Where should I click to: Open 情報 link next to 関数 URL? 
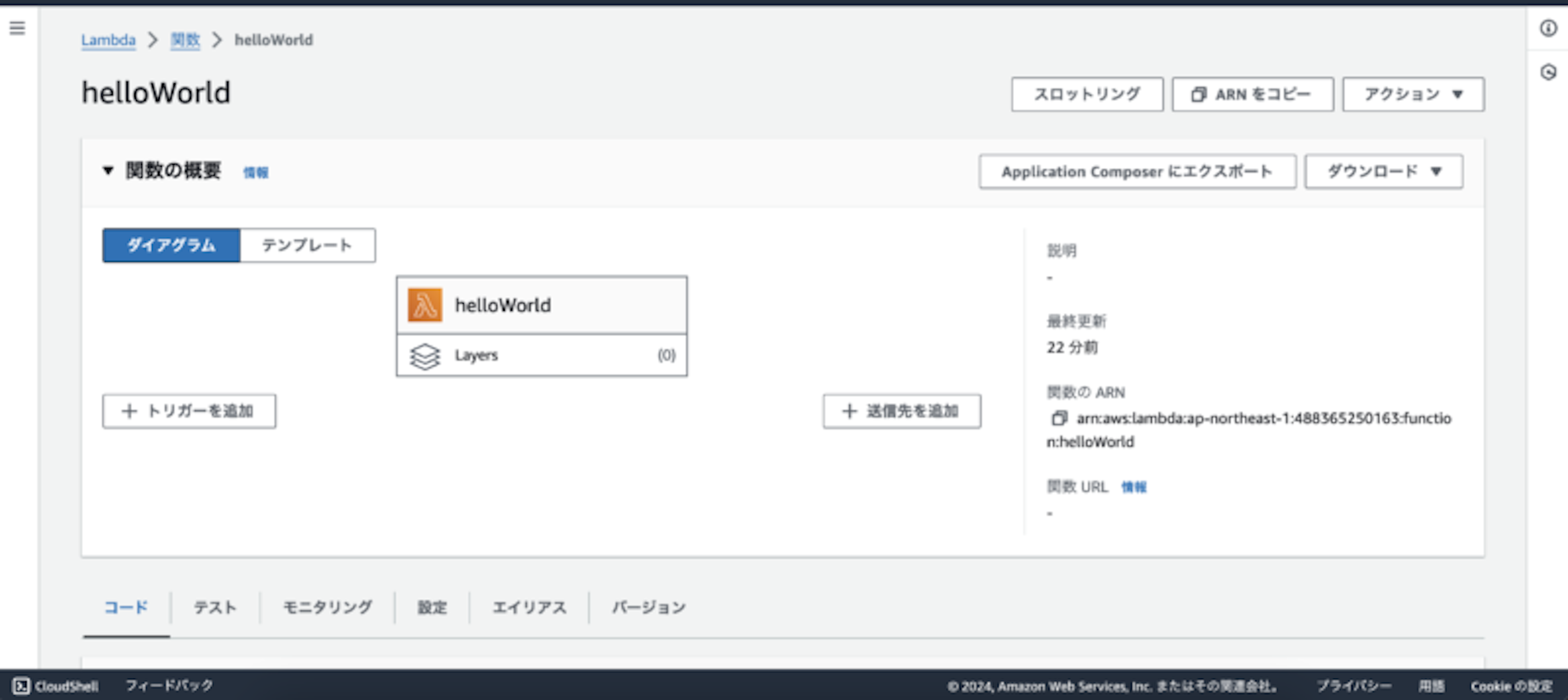coord(1134,487)
